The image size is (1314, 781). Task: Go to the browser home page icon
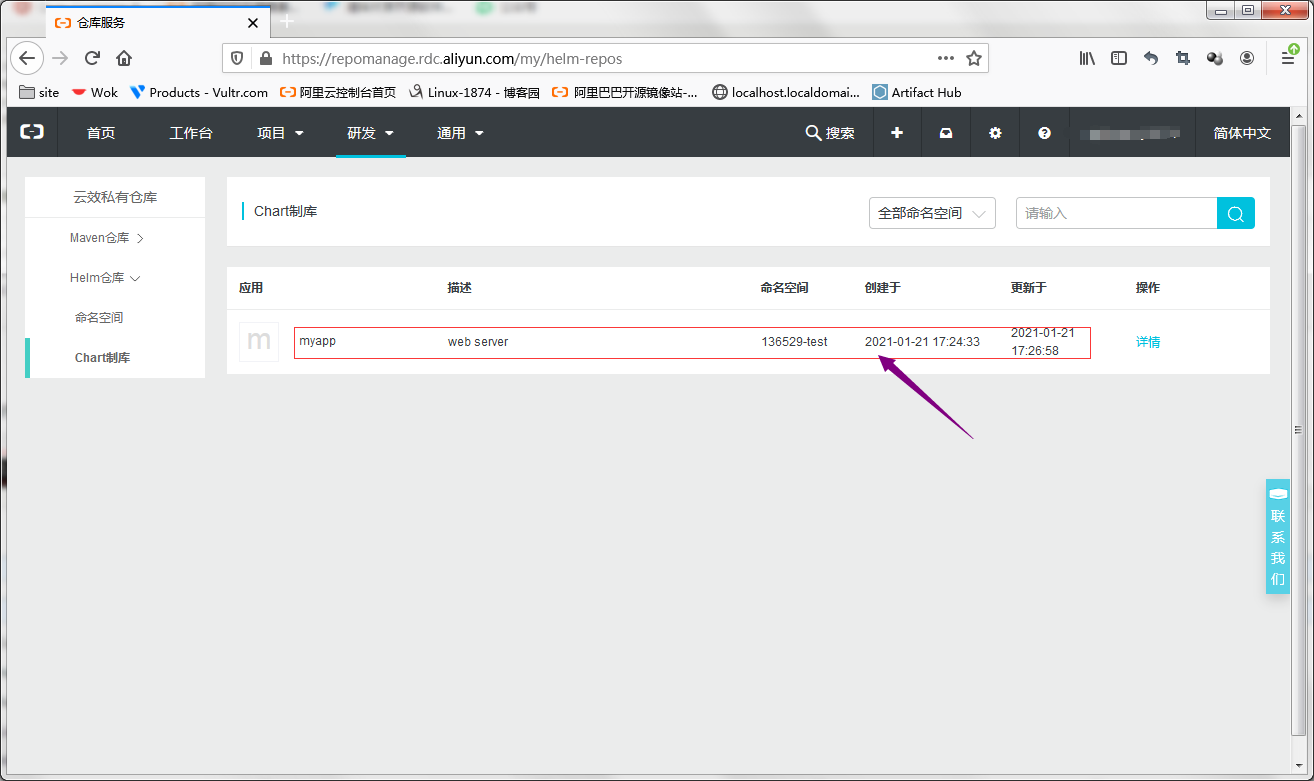point(124,58)
